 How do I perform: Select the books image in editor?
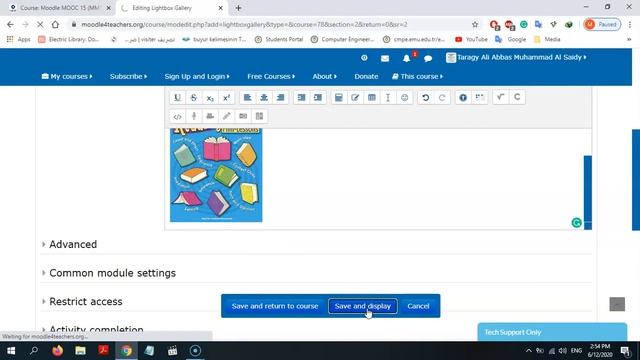click(216, 175)
